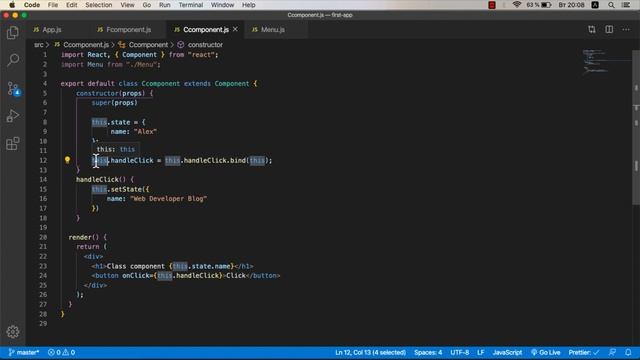Start Go Live server

545,352
